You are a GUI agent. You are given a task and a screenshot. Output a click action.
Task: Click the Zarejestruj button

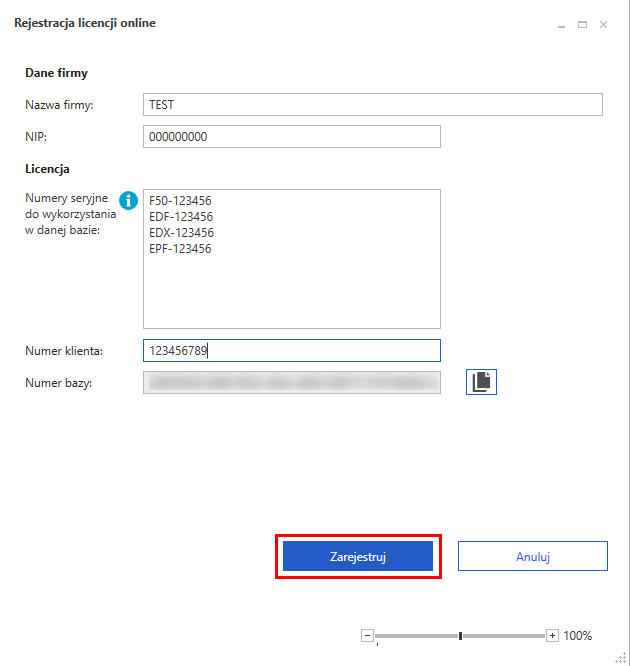[x=358, y=556]
